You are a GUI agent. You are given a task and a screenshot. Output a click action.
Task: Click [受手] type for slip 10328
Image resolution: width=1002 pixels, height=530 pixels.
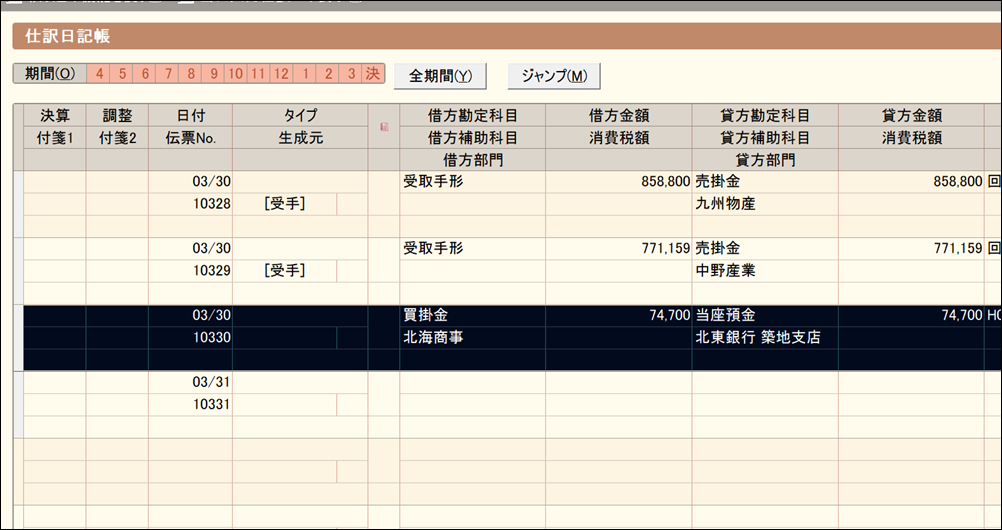[284, 204]
